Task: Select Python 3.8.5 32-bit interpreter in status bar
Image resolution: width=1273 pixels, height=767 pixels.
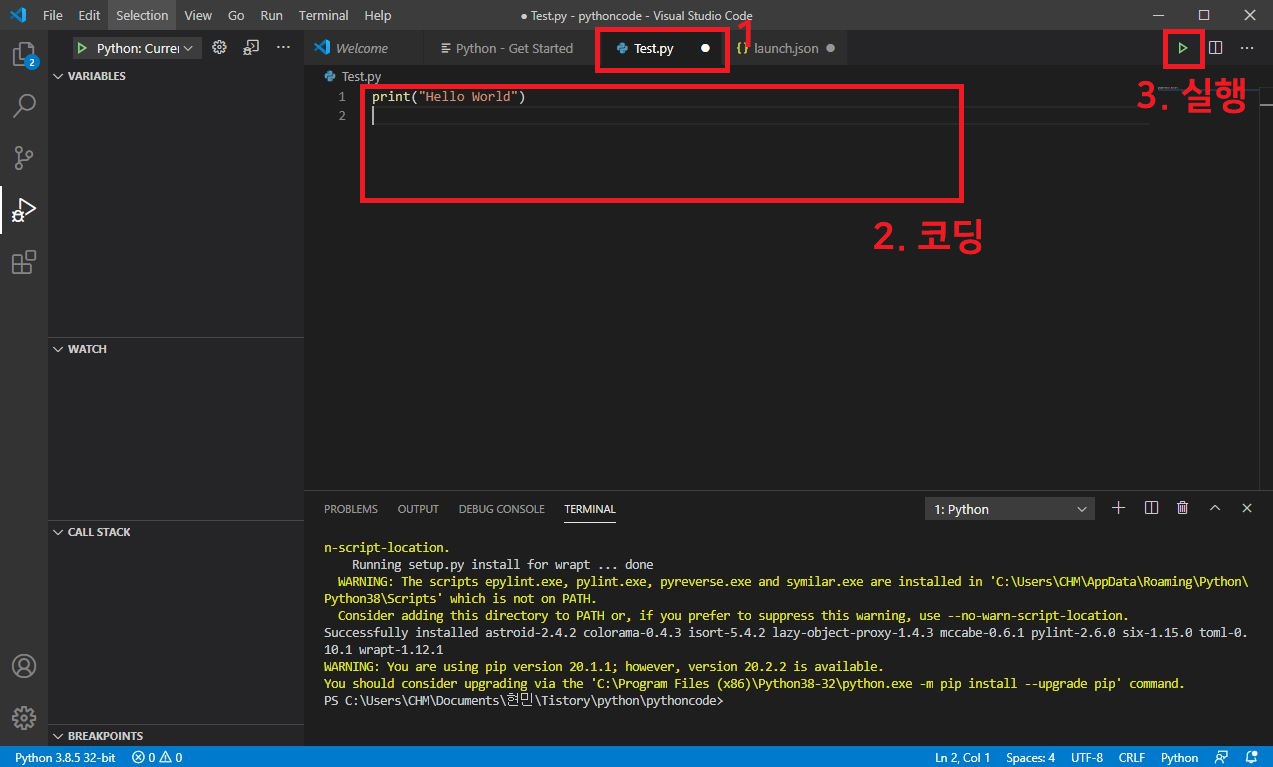Action: tap(65, 757)
